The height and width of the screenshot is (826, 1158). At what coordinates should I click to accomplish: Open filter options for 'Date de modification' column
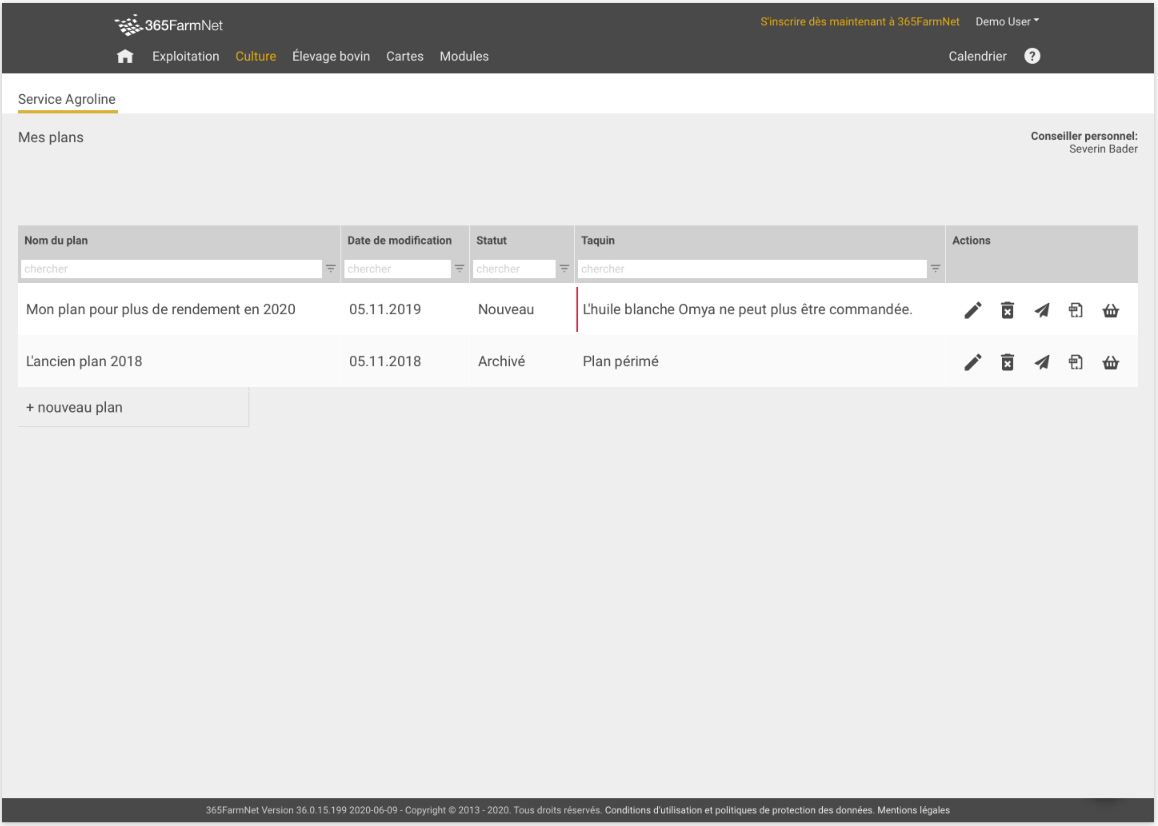(459, 269)
